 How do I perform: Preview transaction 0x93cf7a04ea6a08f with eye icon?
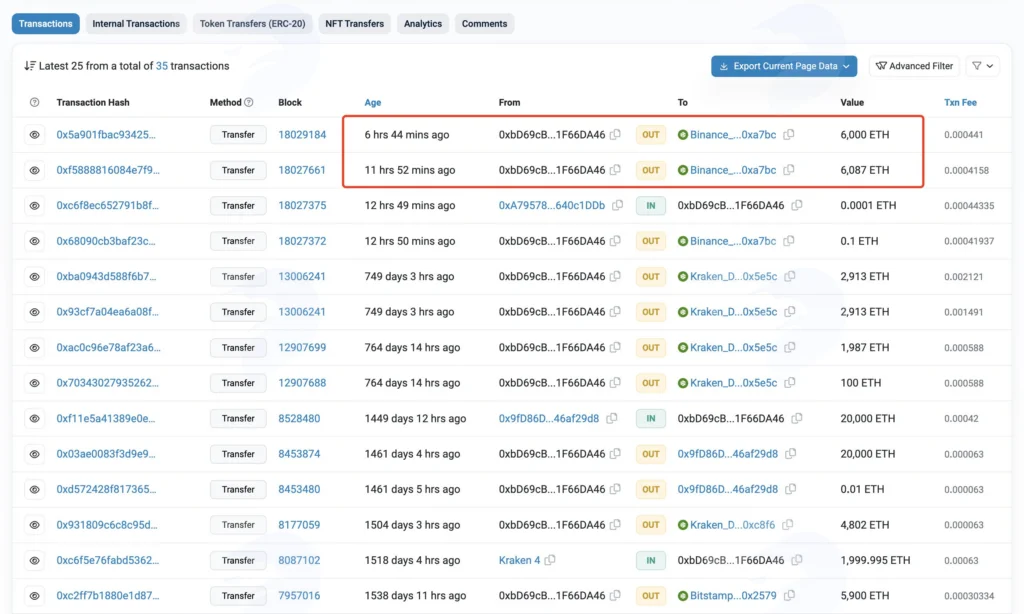pyautogui.click(x=35, y=312)
